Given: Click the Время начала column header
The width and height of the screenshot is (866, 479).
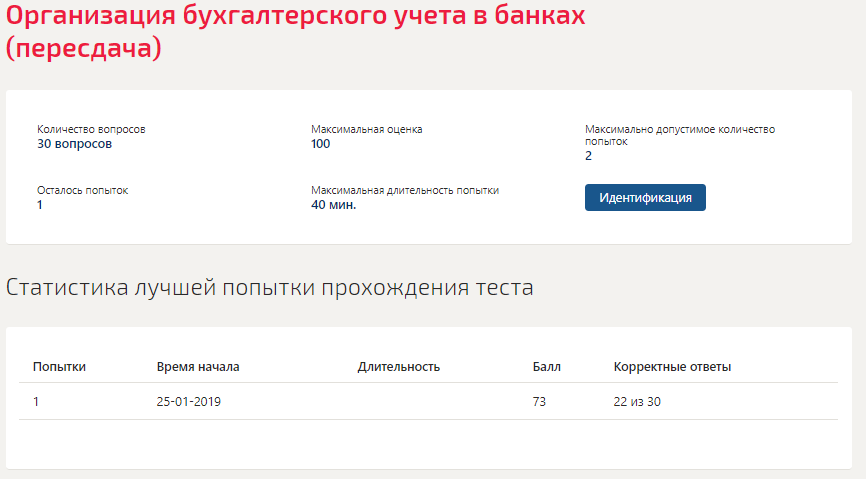Looking at the screenshot, I should (198, 367).
